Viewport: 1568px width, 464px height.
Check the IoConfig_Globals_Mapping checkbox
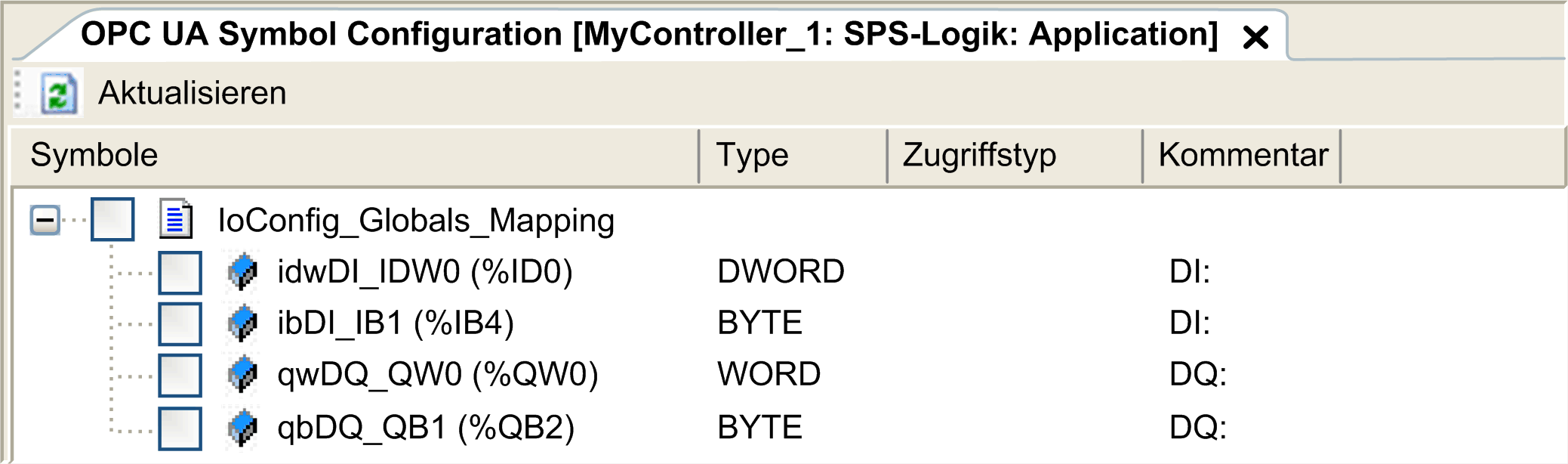point(112,219)
